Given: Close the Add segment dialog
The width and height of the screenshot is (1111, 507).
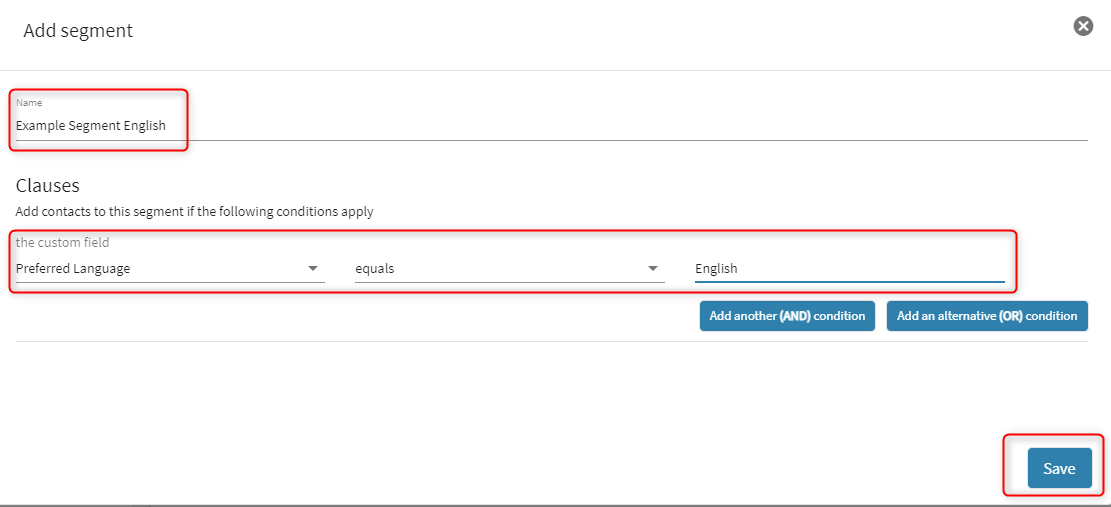Looking at the screenshot, I should (1083, 26).
